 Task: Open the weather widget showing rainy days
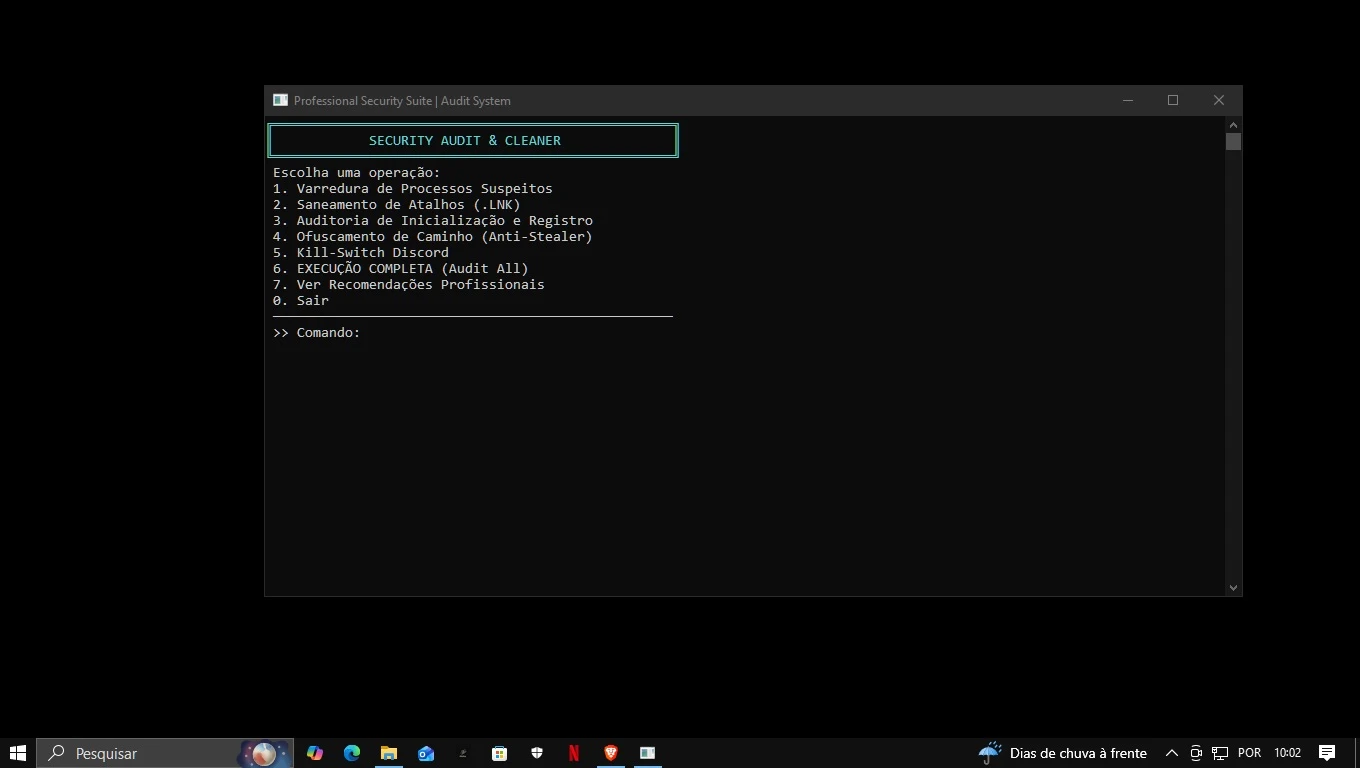coord(1063,753)
